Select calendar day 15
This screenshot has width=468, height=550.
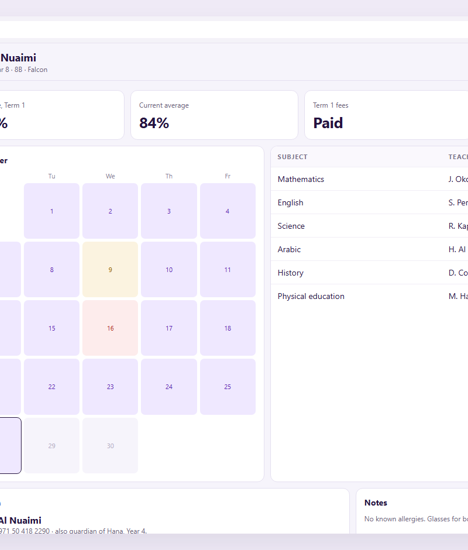pos(52,328)
